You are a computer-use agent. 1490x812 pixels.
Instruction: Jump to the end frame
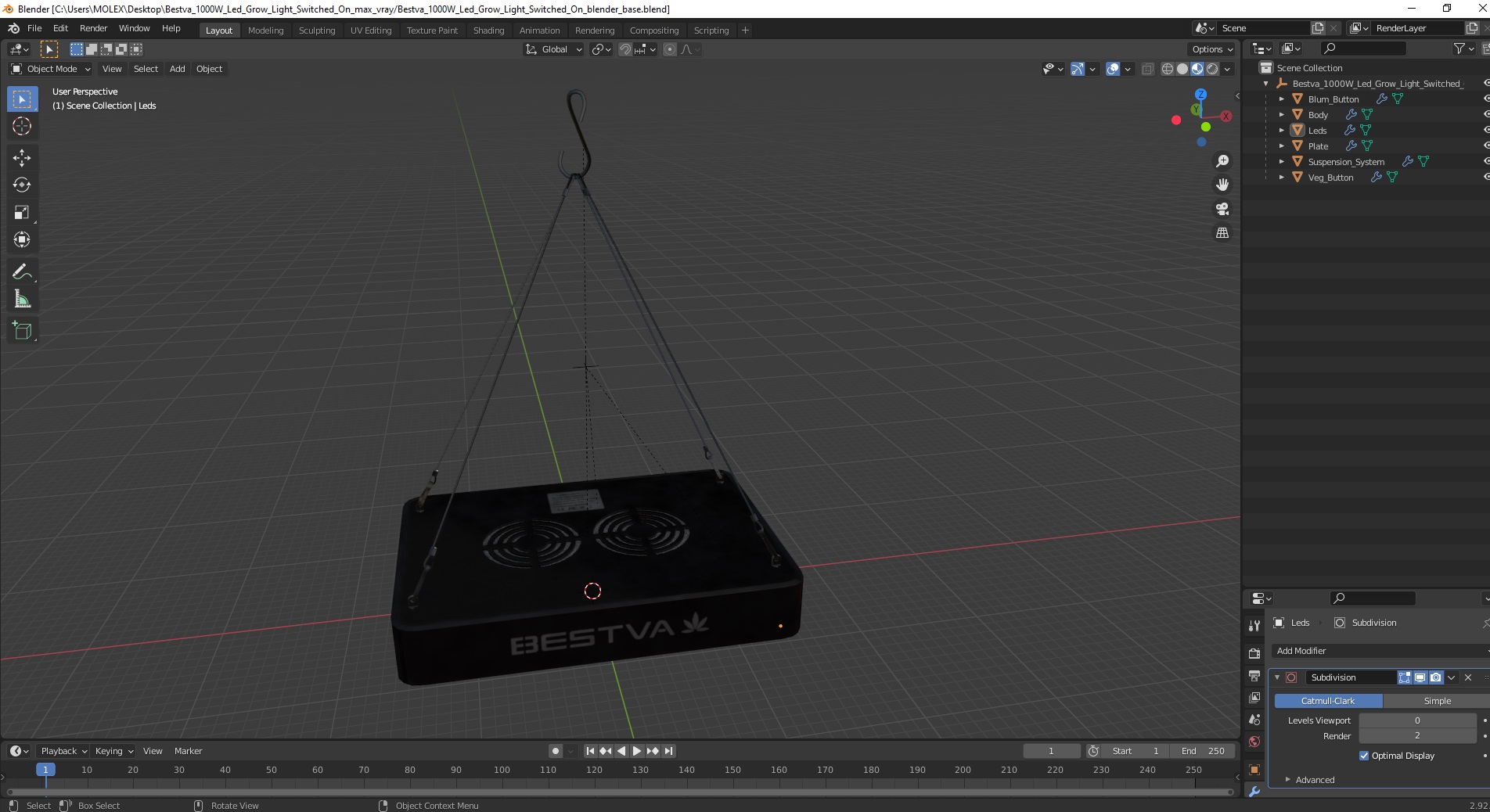tap(668, 751)
